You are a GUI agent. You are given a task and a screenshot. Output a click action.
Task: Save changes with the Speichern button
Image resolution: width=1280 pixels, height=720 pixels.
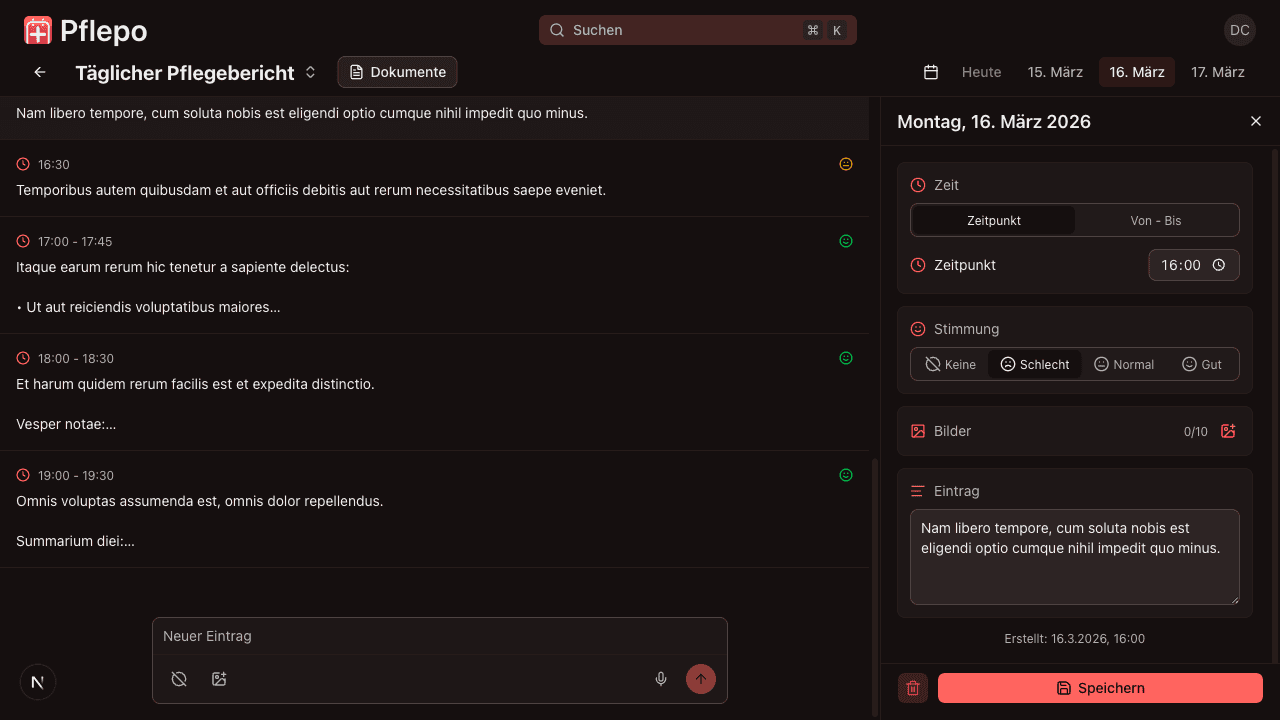(x=1100, y=688)
